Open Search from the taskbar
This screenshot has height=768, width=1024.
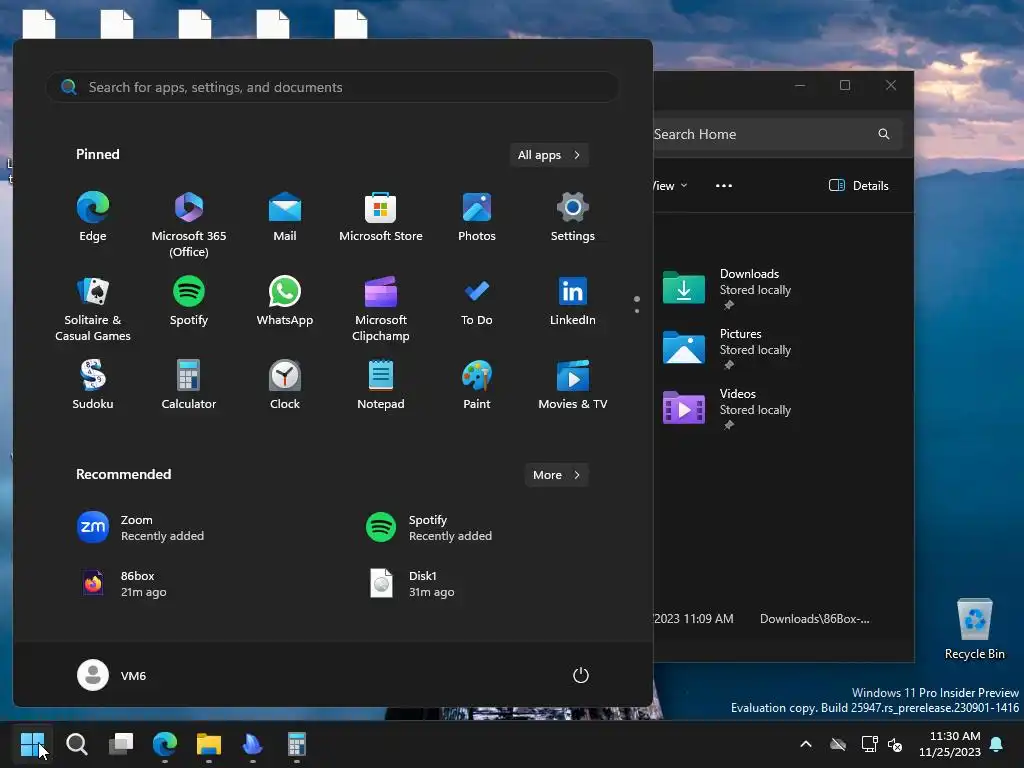(76, 744)
